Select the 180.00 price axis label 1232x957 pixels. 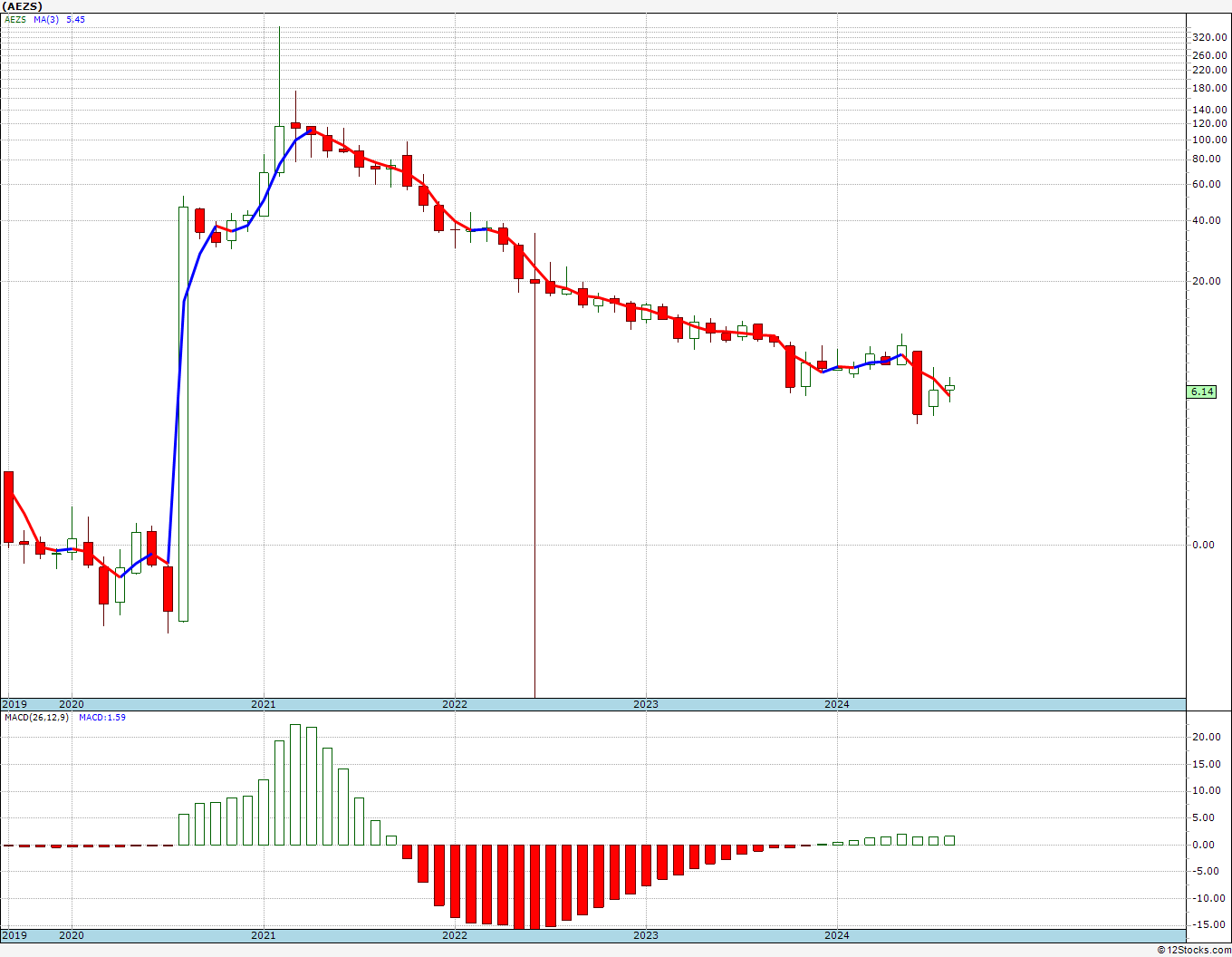(1210, 88)
